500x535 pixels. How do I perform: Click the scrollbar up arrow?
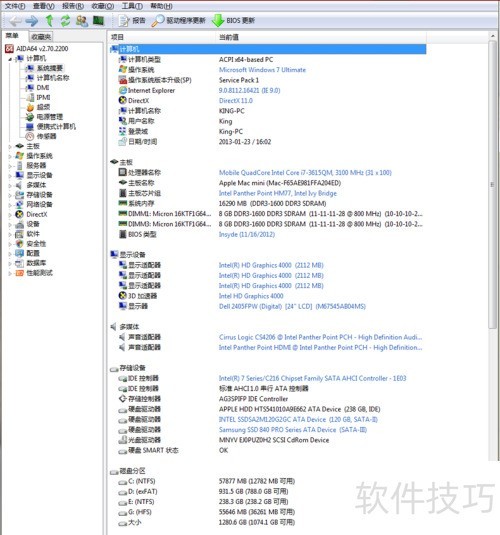[492, 36]
